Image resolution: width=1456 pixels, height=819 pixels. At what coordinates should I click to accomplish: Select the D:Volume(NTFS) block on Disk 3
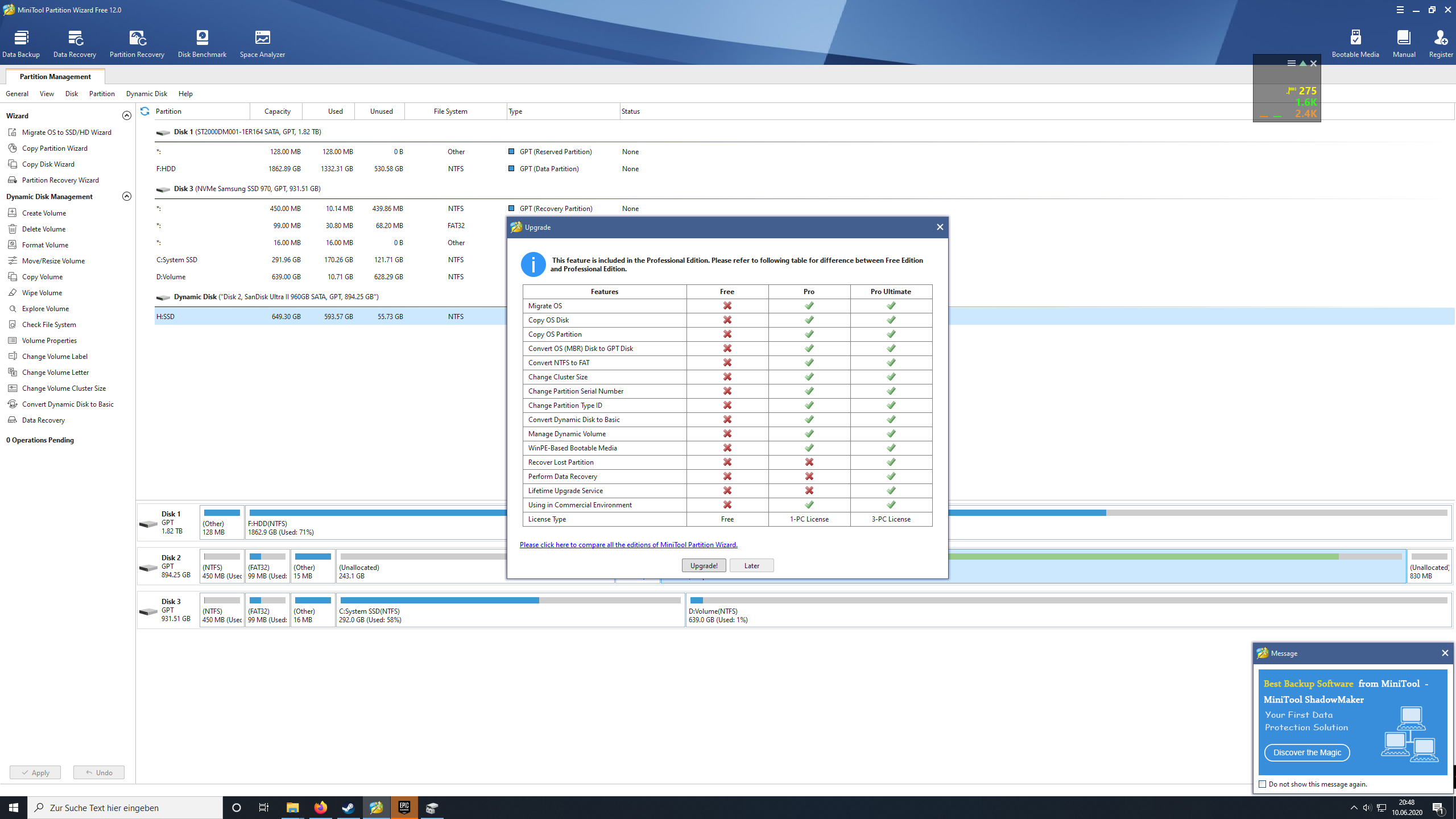tap(1068, 610)
